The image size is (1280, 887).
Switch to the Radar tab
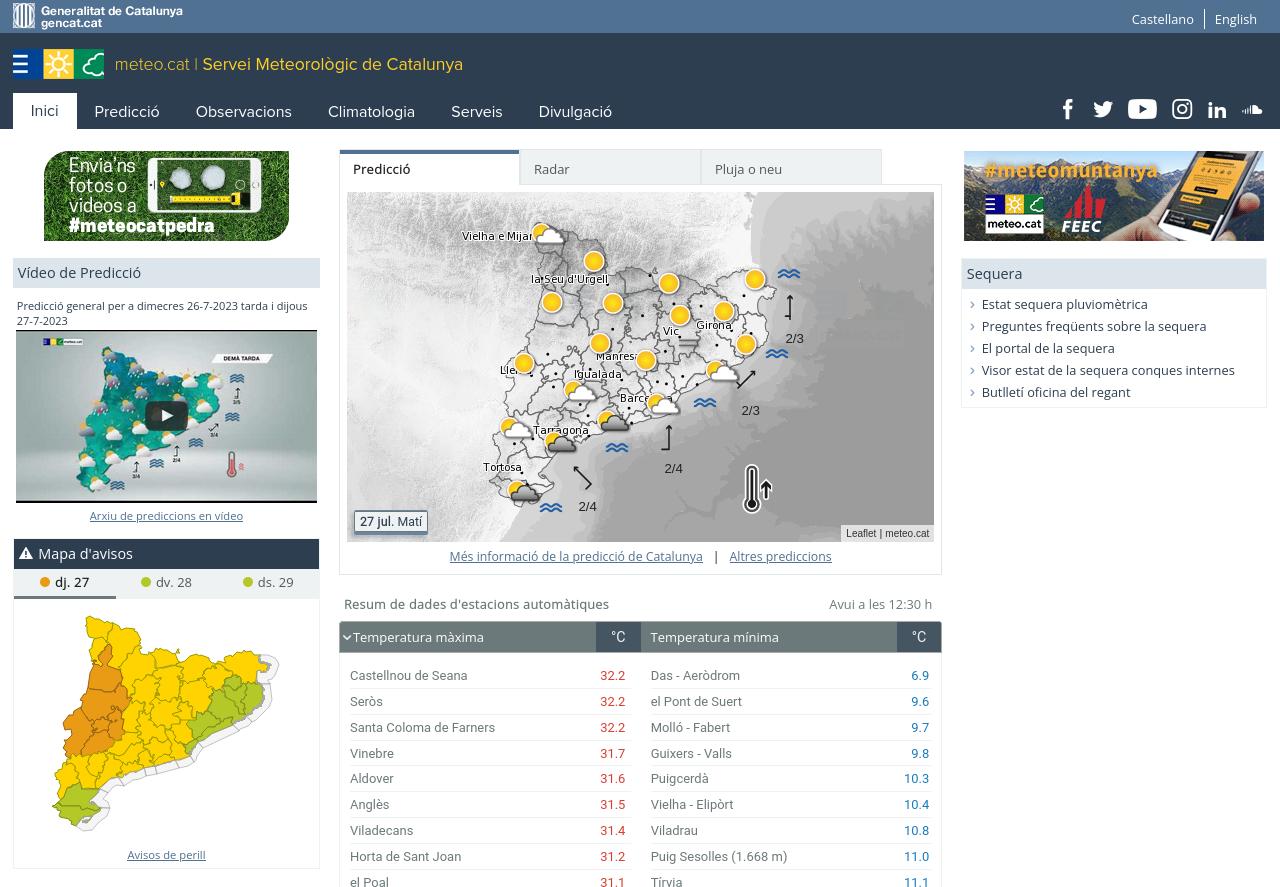coord(609,169)
